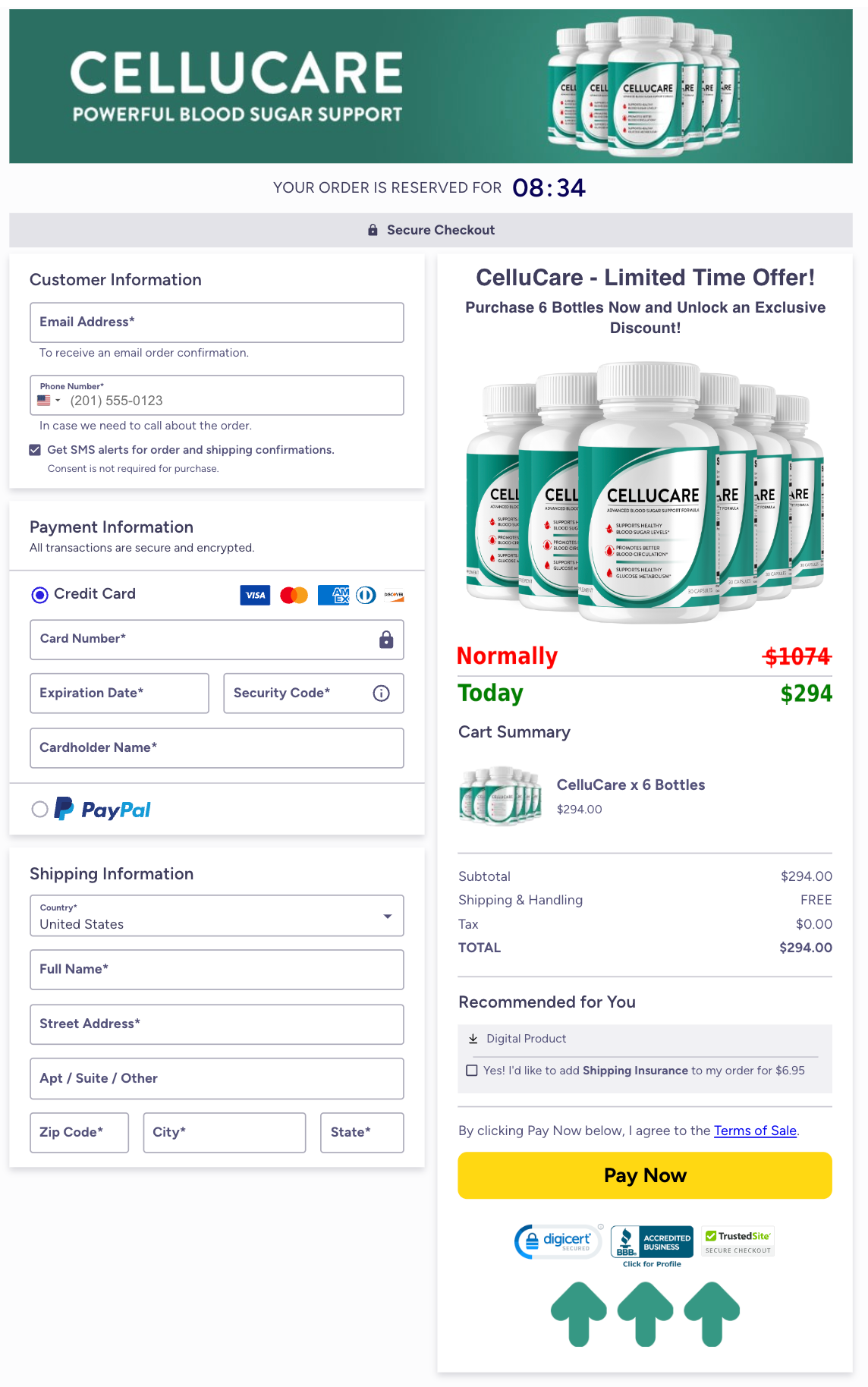
Task: Open the Terms of Sale link
Action: tap(755, 1131)
